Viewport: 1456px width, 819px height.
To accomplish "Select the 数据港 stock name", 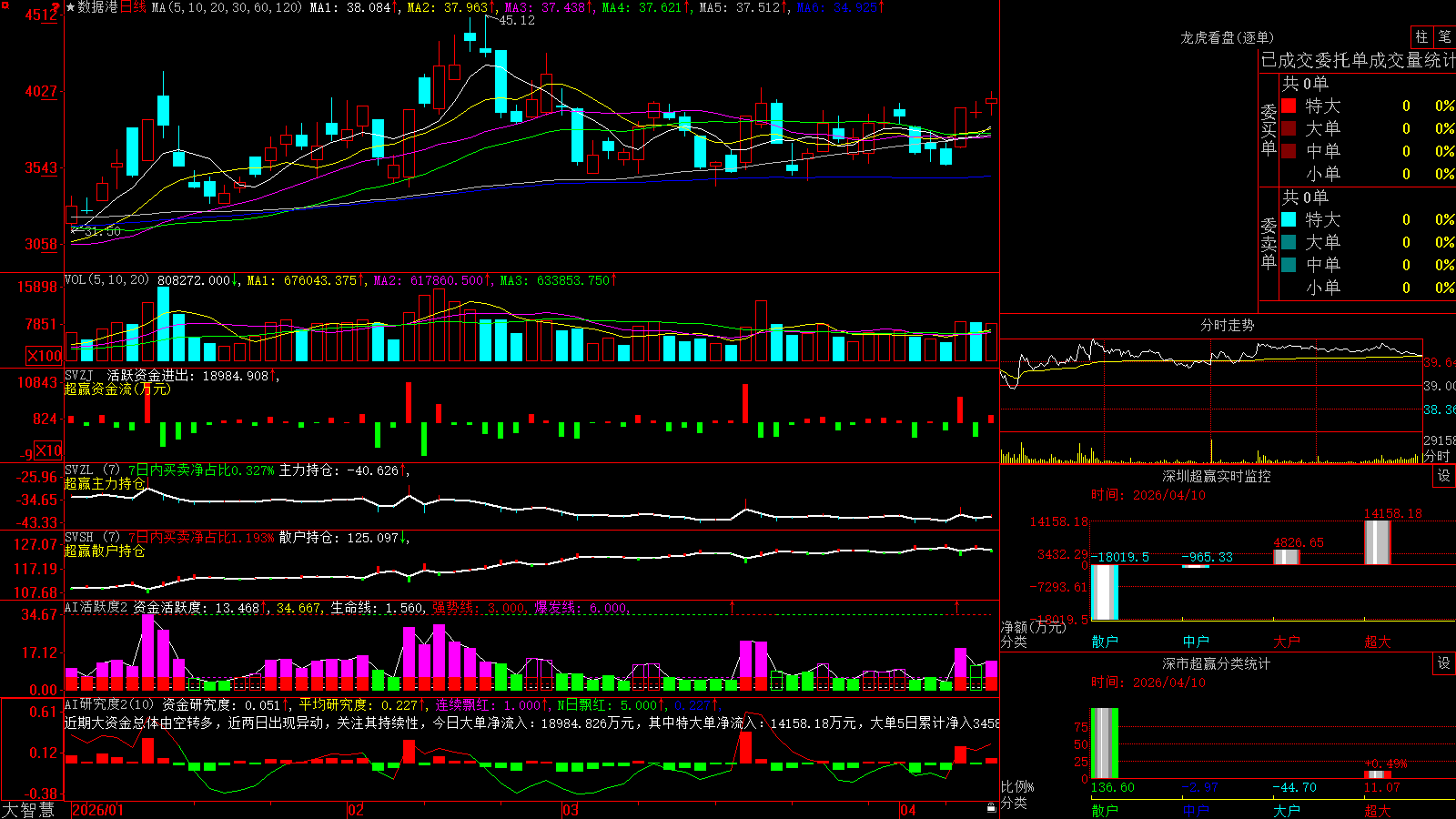I will tap(98, 7).
